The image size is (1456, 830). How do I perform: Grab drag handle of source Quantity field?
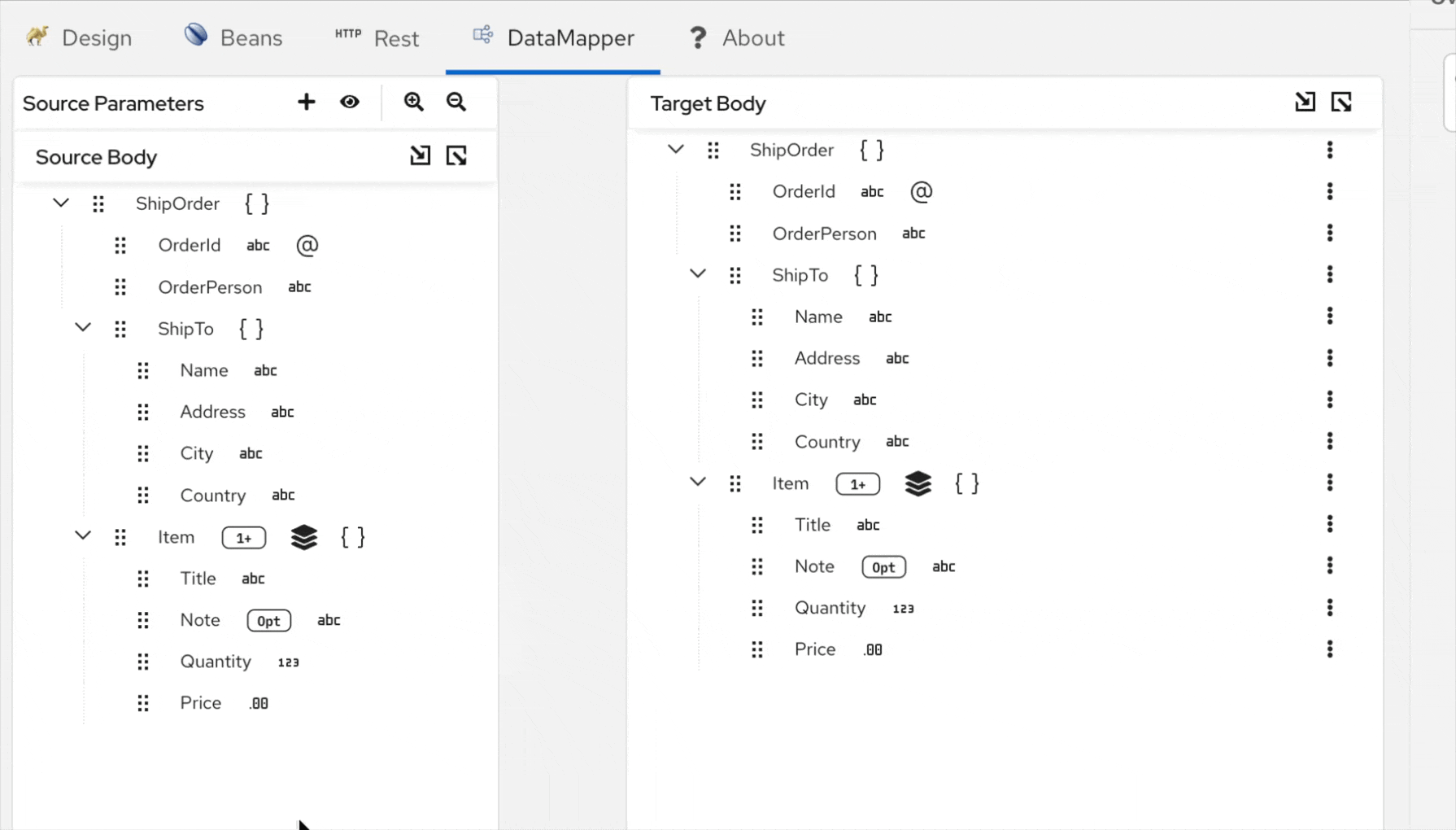[x=143, y=662]
